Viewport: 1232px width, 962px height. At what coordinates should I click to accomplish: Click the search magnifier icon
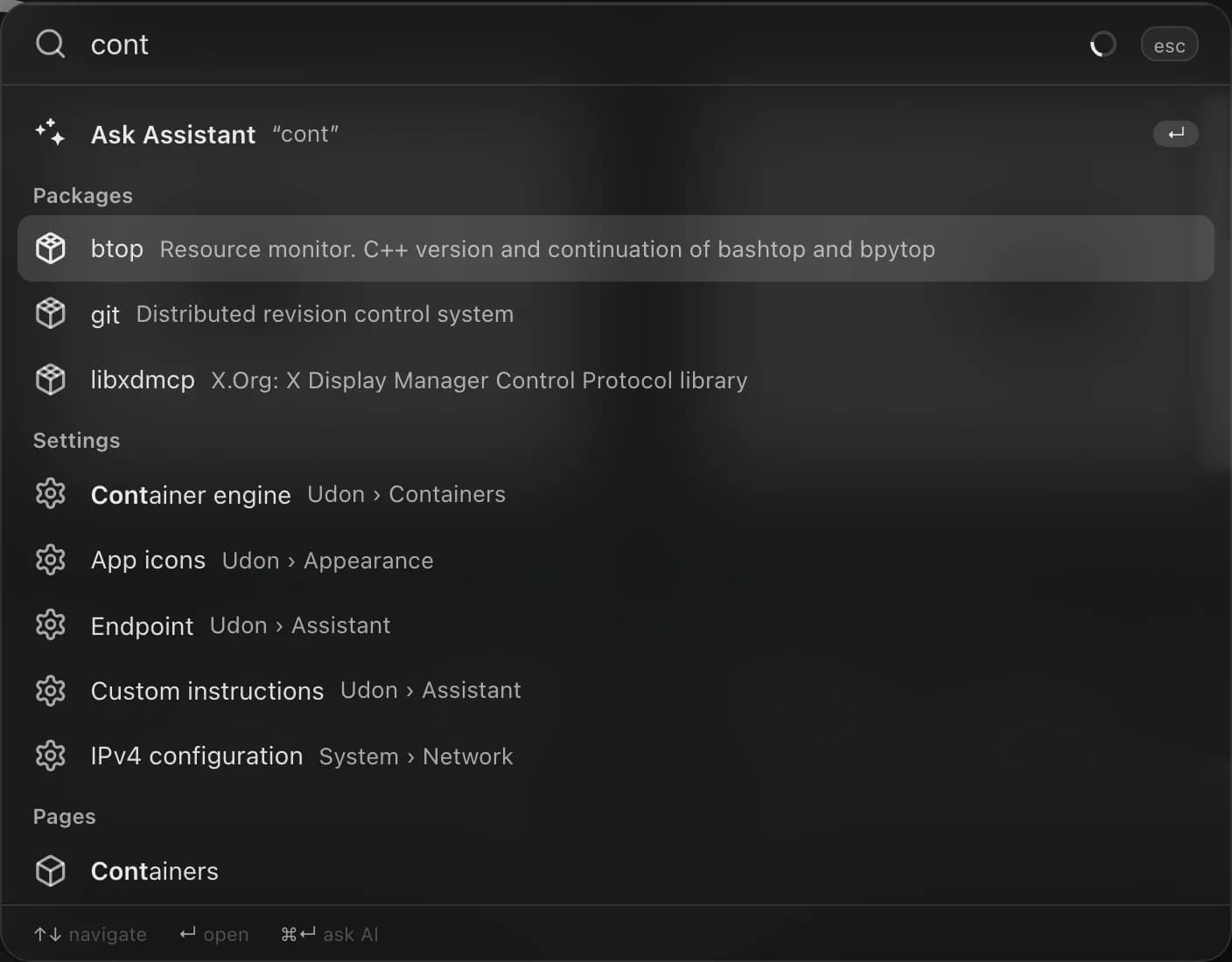pos(50,44)
